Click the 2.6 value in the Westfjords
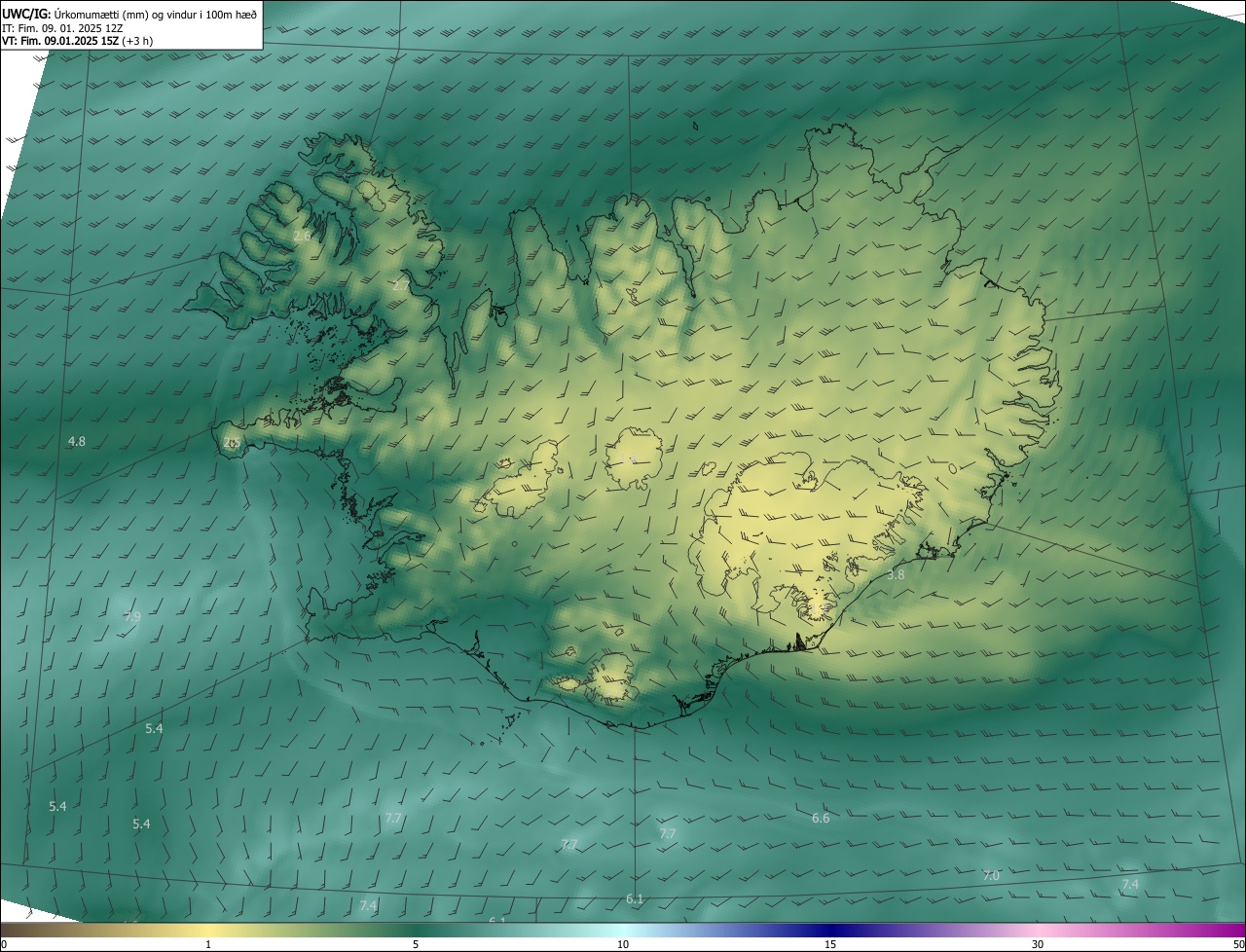Screen dimensions: 1246x952 pos(302,237)
